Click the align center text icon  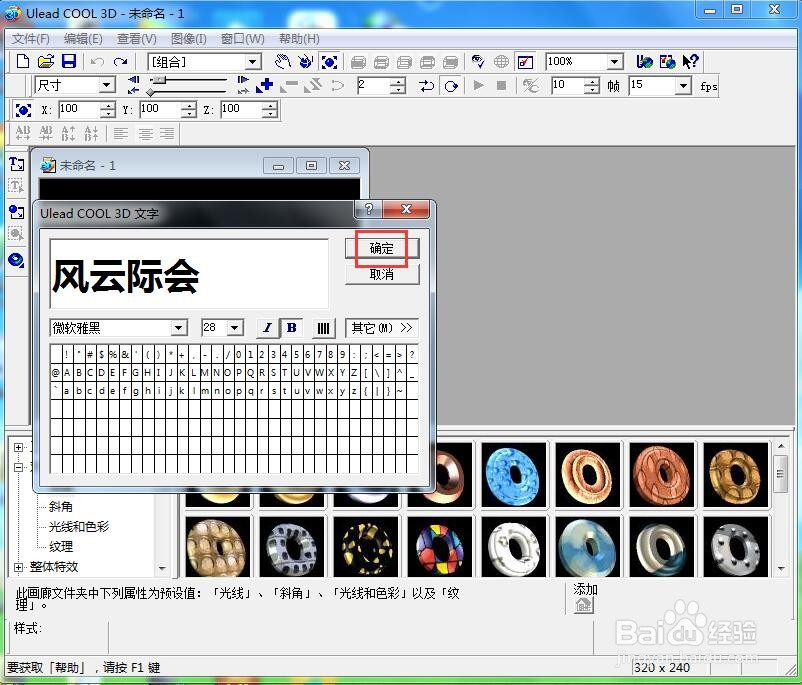click(145, 134)
